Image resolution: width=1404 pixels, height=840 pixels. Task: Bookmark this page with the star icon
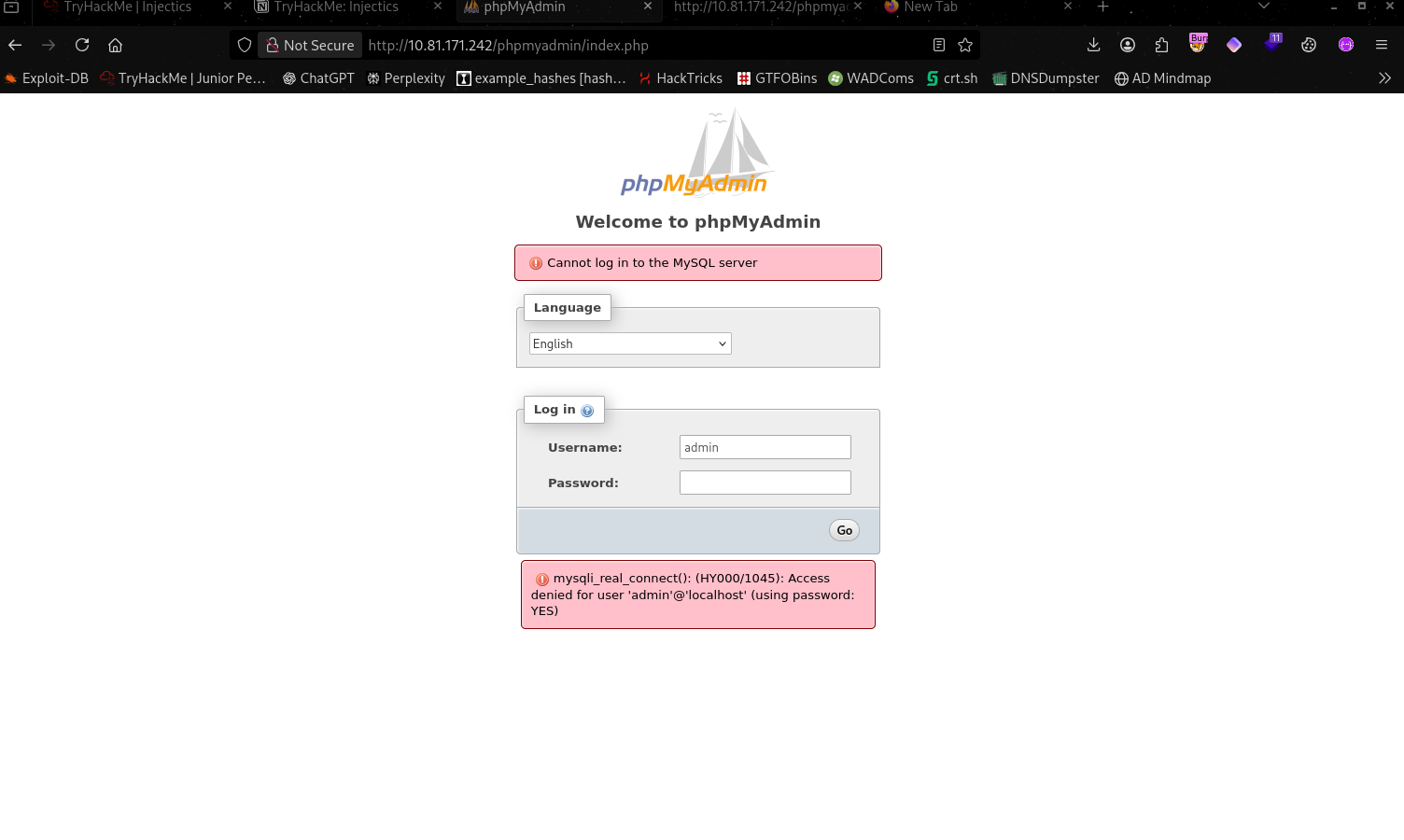click(965, 45)
